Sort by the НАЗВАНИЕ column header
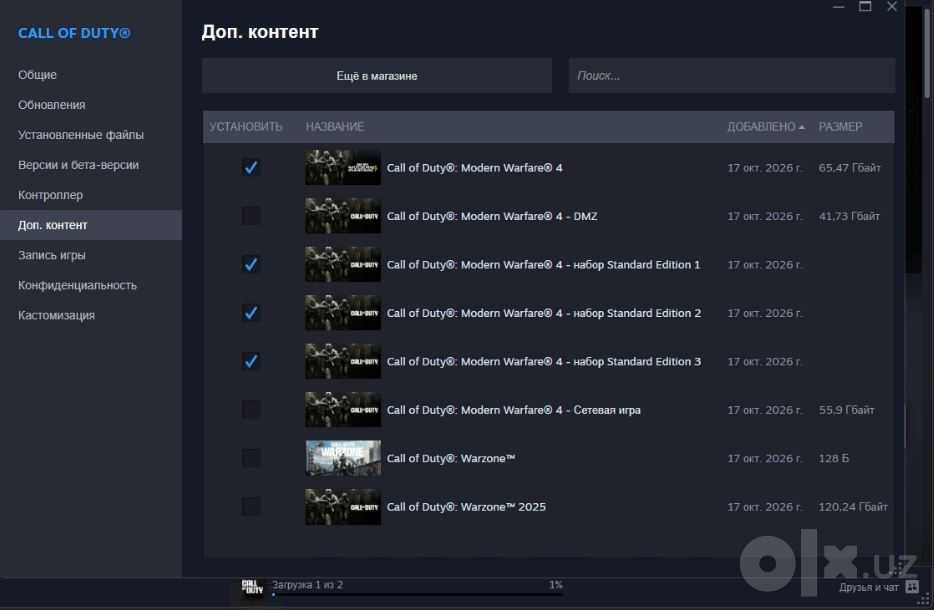This screenshot has height=610, width=934. click(x=335, y=126)
